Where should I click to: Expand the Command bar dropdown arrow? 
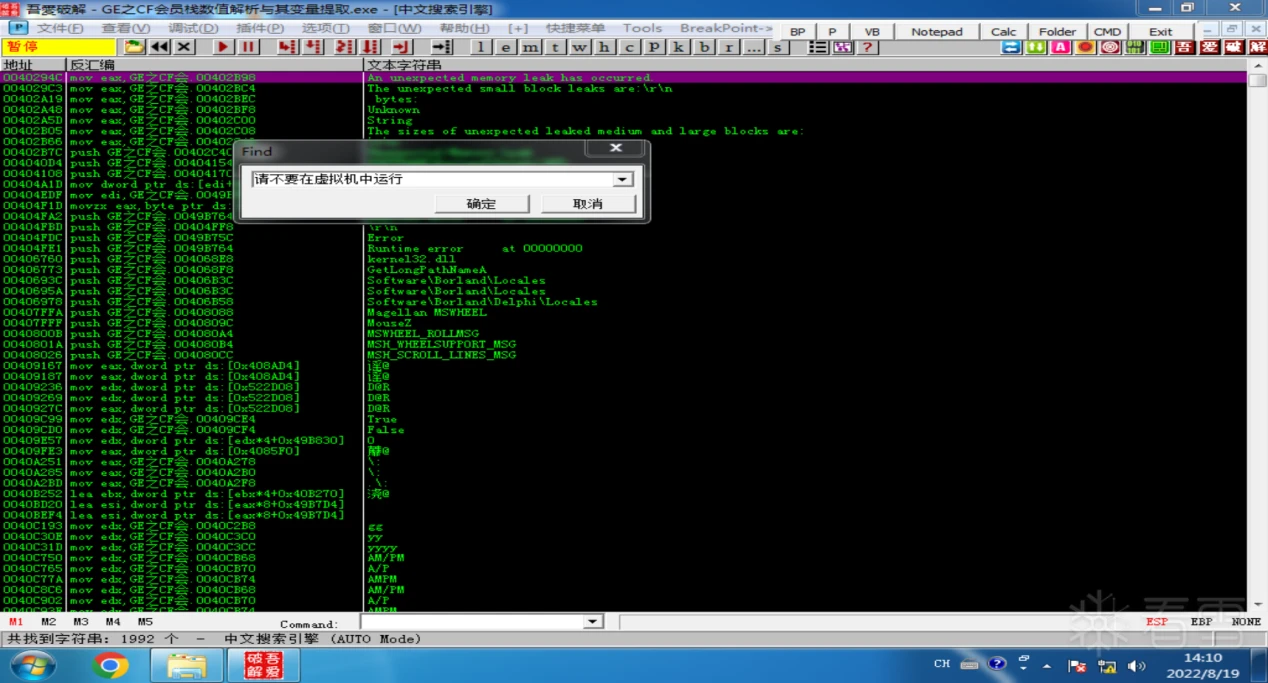(593, 622)
